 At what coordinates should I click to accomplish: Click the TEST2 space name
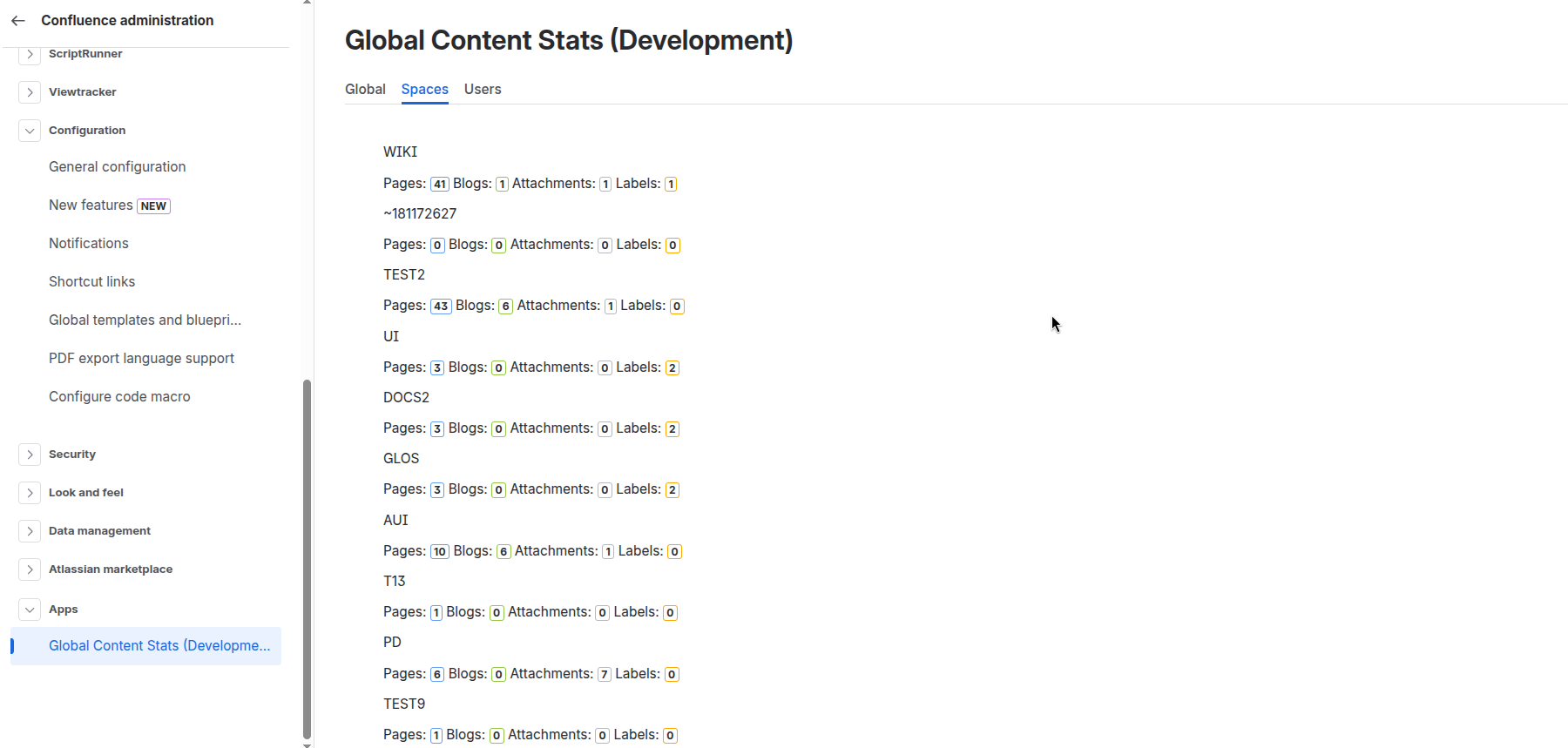pyautogui.click(x=404, y=275)
